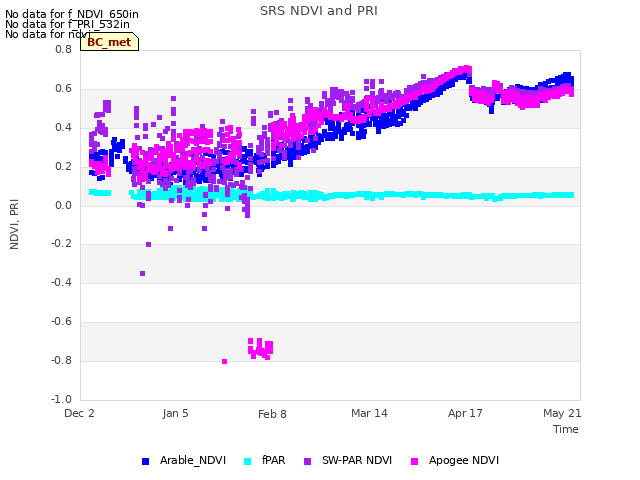Image resolution: width=640 pixels, height=480 pixels.
Task: Click the fPAR cyan legend marker
Action: [x=247, y=461]
